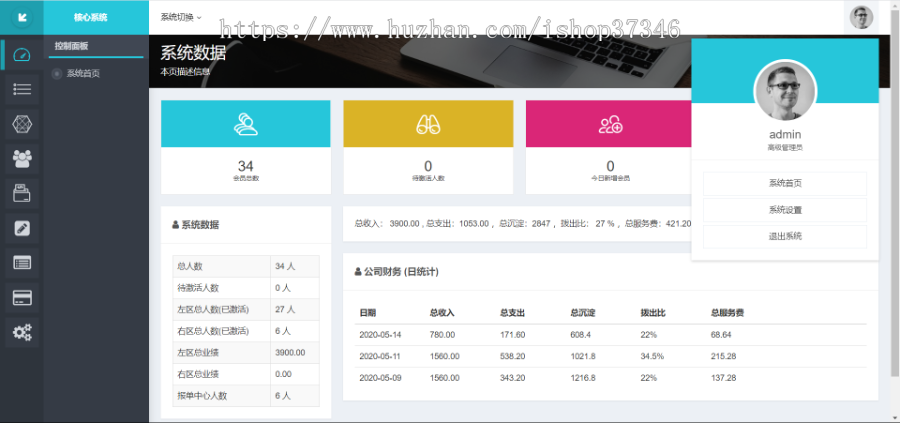Viewport: 900px width, 423px height.
Task: Select the 控制面板 tab
Action: point(72,46)
